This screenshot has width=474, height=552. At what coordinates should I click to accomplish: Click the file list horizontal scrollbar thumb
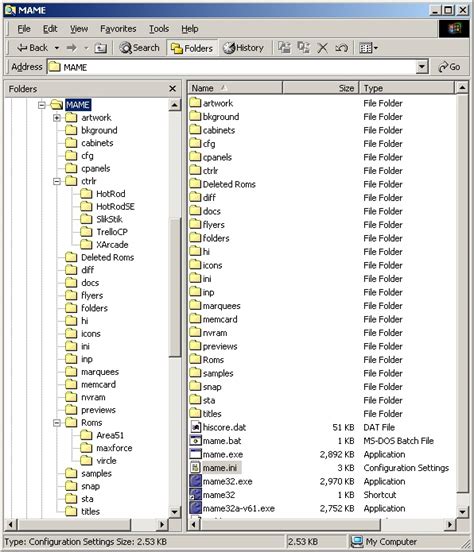click(x=290, y=525)
